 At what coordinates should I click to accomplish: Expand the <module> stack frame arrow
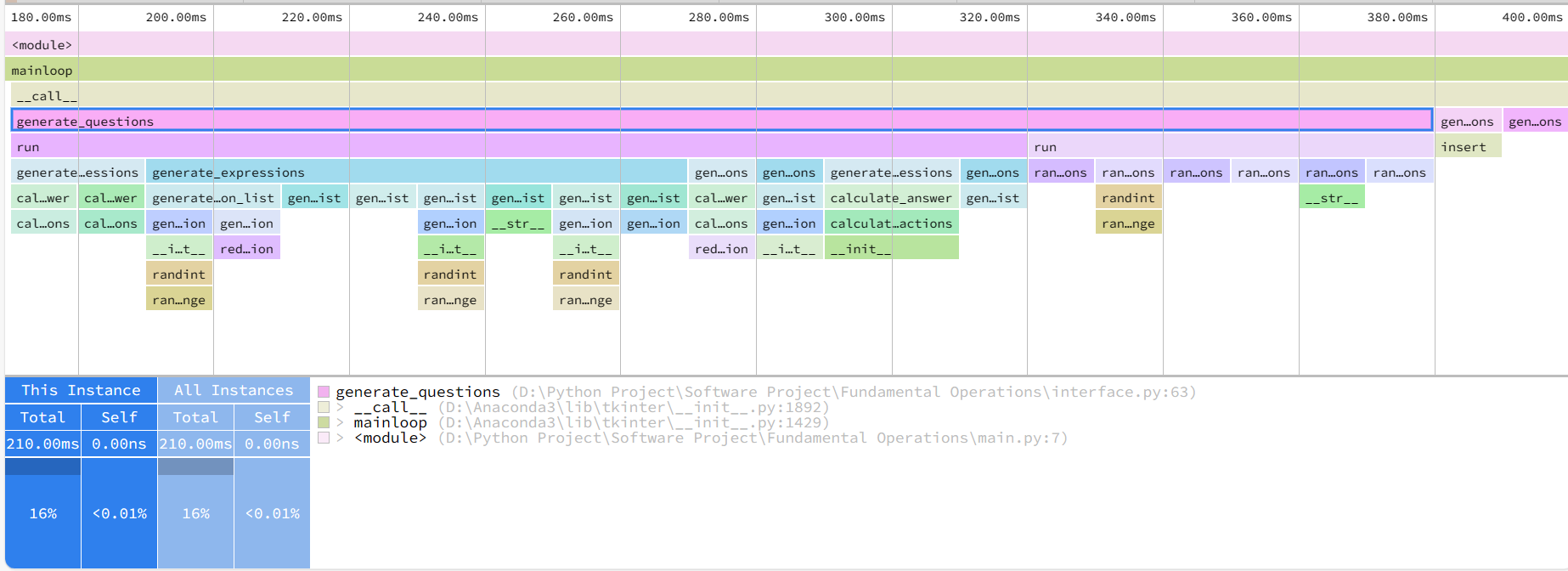[340, 438]
